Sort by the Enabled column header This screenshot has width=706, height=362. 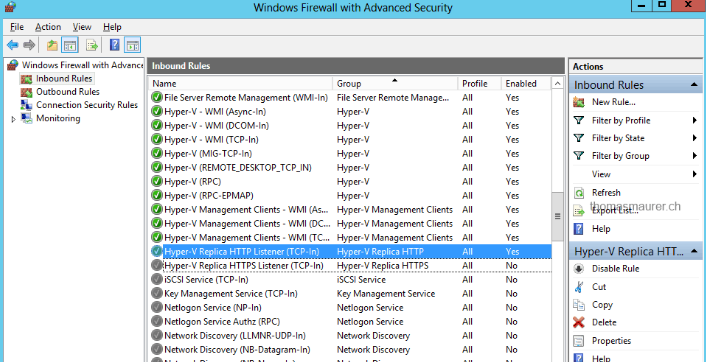[525, 84]
